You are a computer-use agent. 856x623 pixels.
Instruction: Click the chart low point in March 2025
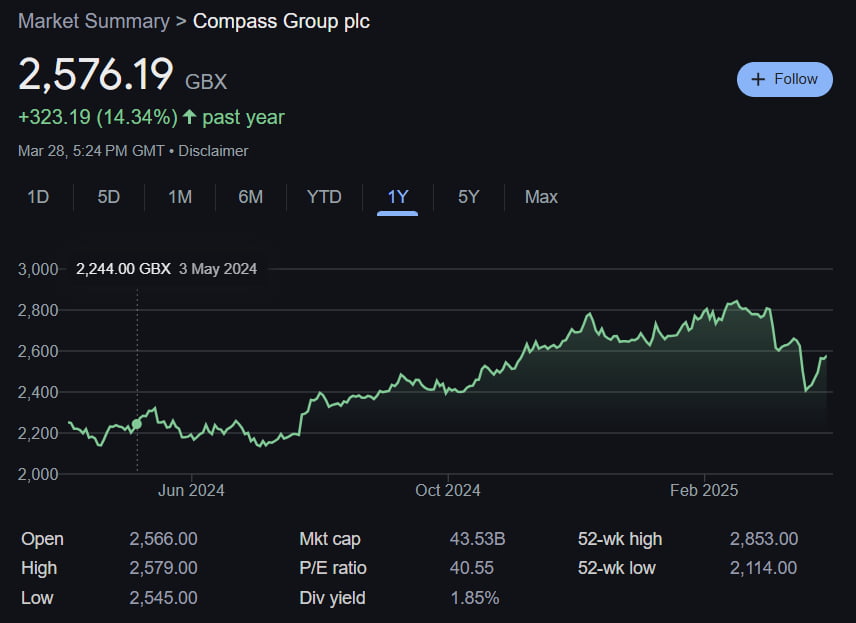[x=807, y=390]
